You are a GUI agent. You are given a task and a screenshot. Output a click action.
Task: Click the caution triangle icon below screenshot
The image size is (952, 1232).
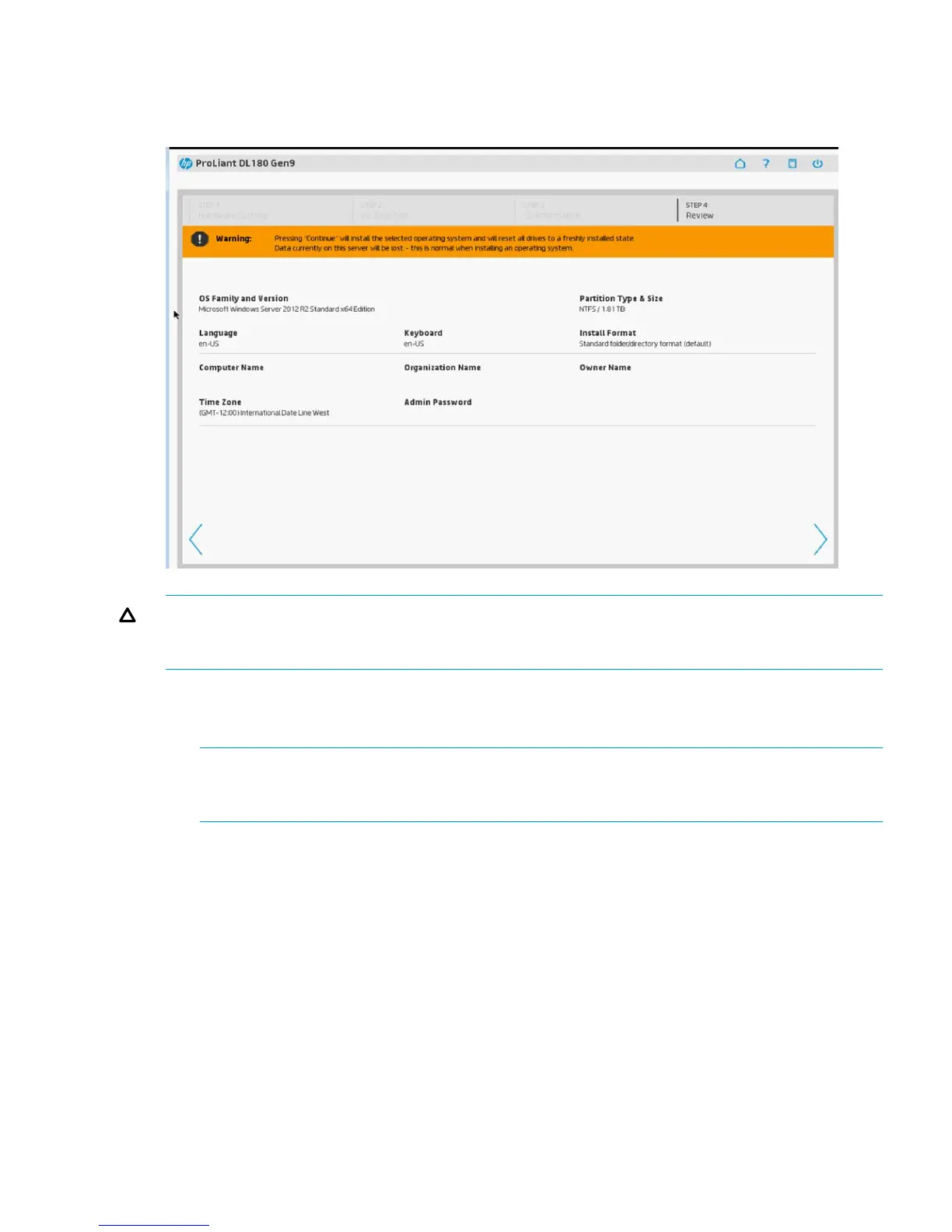pos(128,616)
